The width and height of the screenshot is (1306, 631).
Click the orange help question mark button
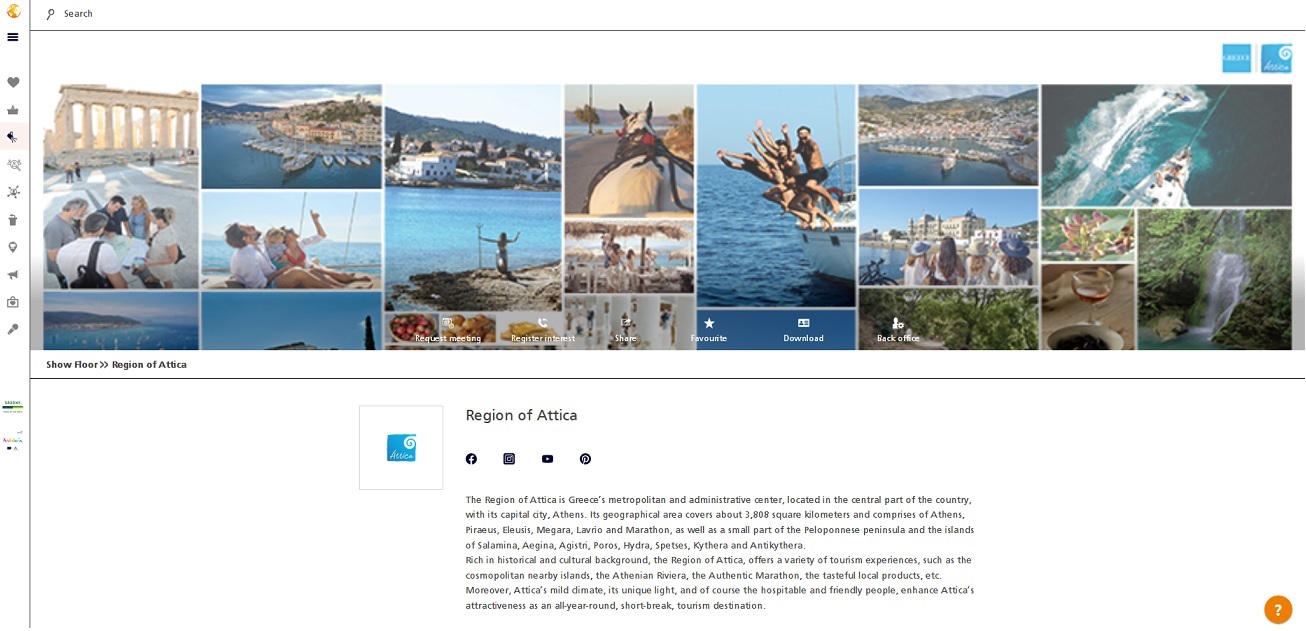(1277, 609)
